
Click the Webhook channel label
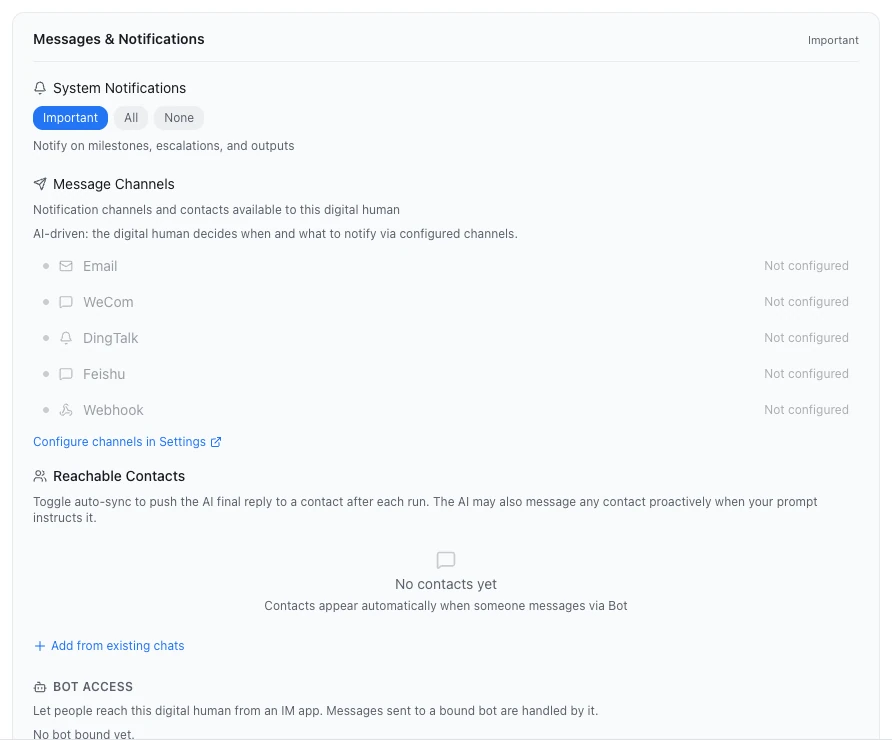coord(113,410)
